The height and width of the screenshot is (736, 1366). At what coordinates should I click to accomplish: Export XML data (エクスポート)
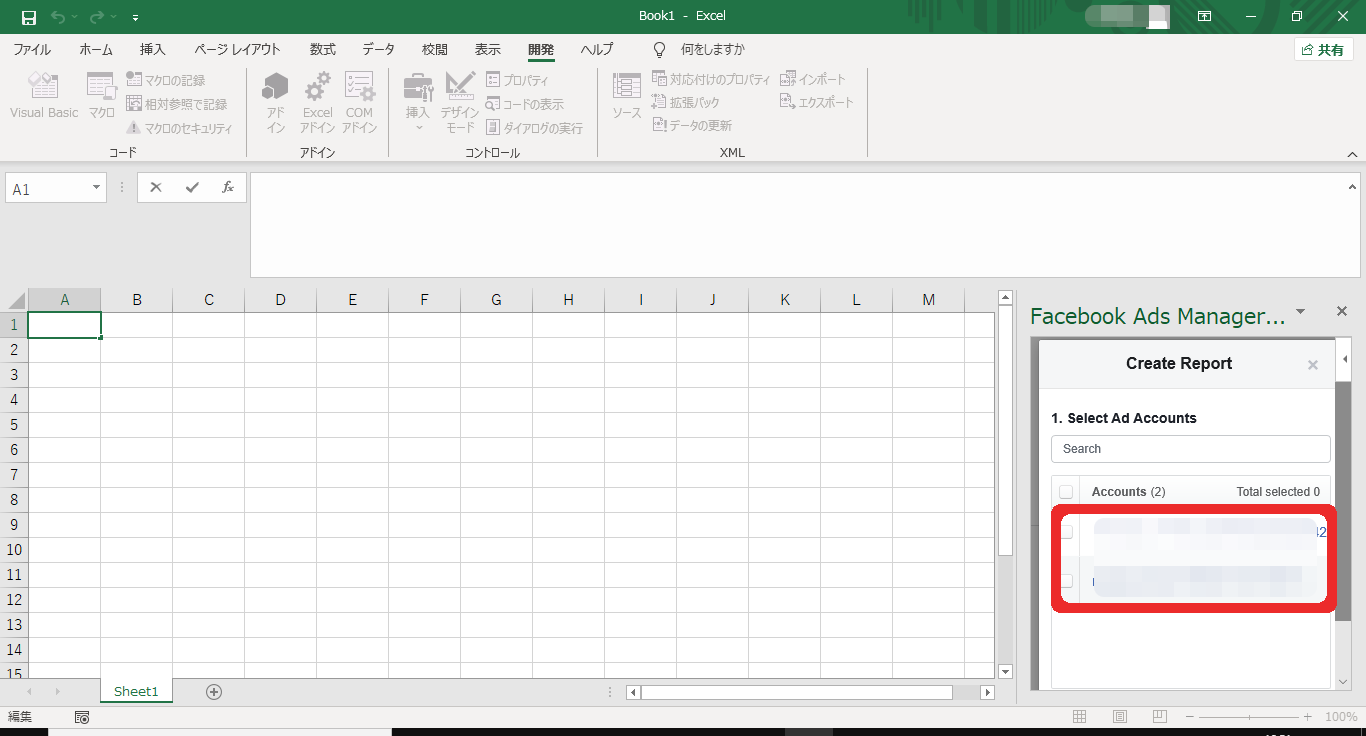(x=817, y=102)
